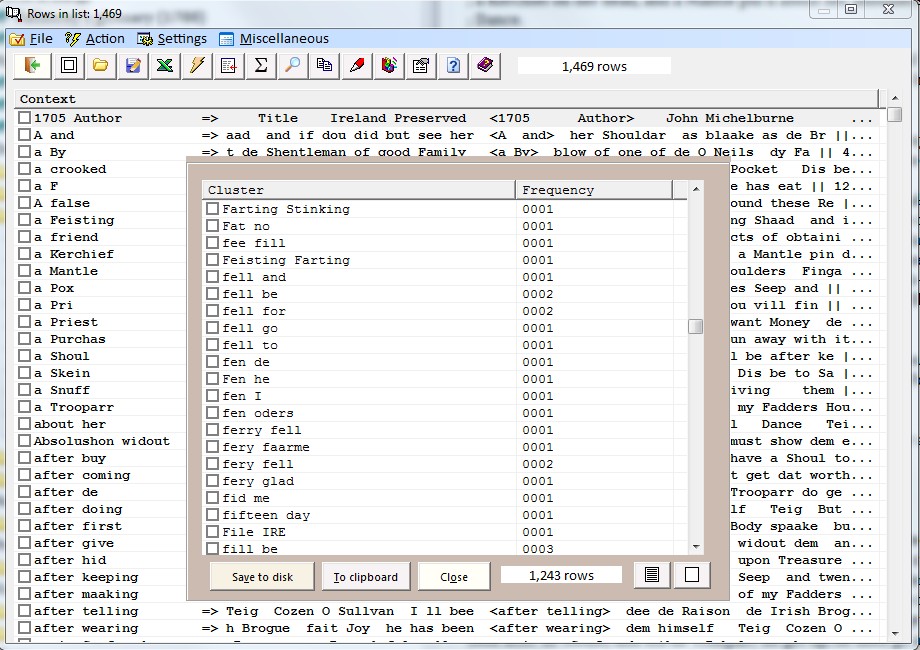Image resolution: width=920 pixels, height=650 pixels.
Task: Select the 'a Priest' row checkbox
Action: tap(25, 322)
